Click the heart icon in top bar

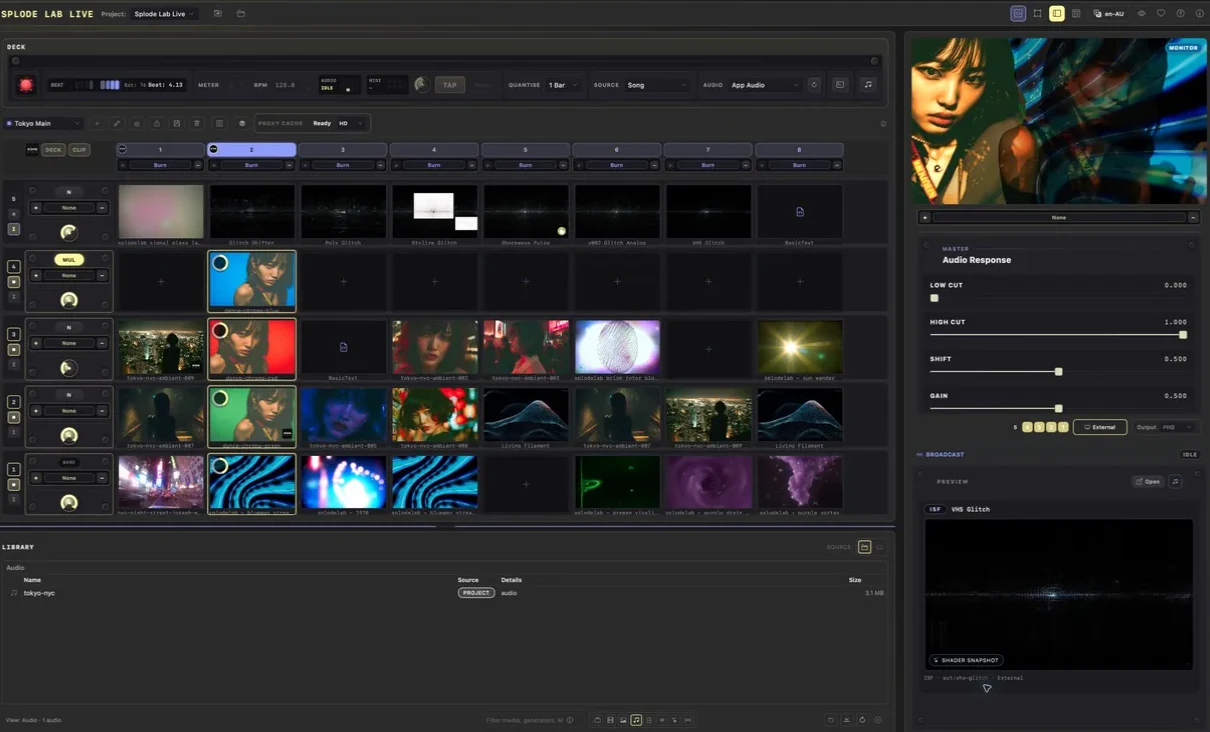point(1161,14)
